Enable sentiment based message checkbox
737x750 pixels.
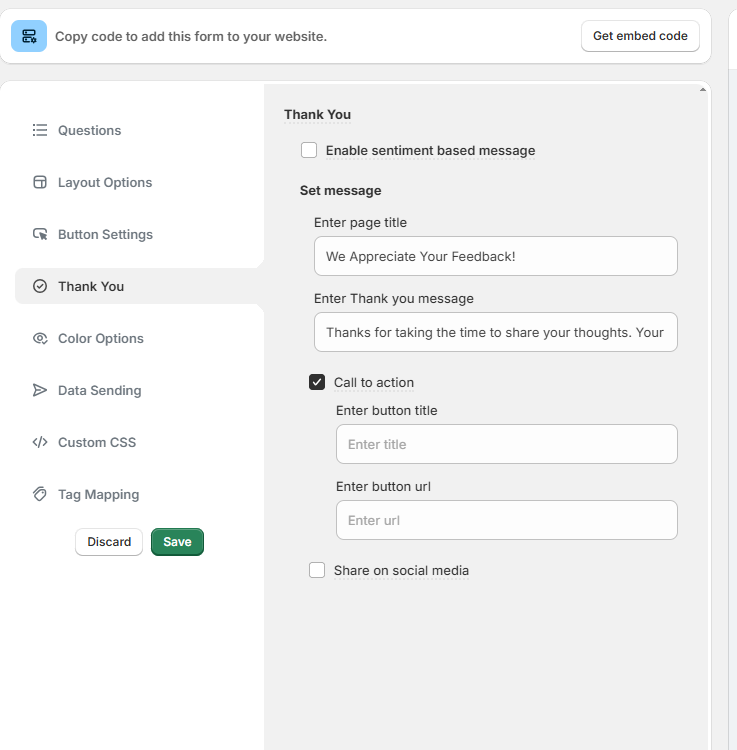tap(309, 150)
